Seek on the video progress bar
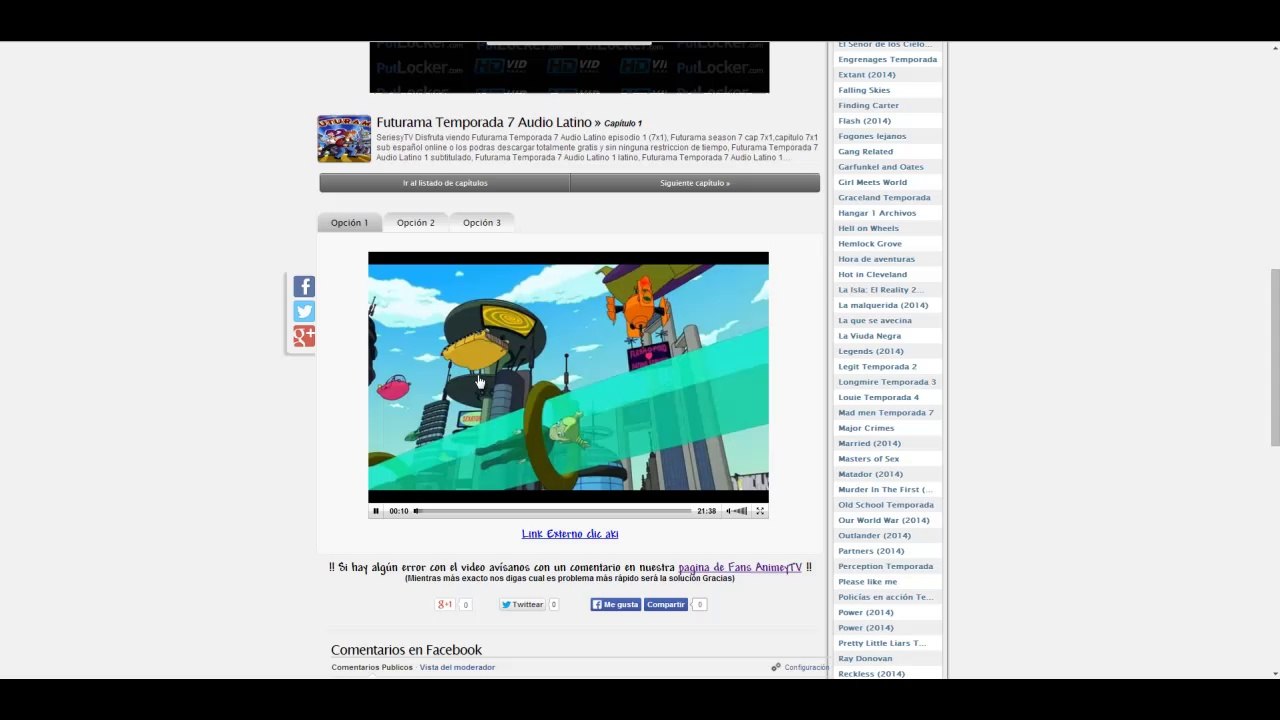1280x720 pixels. 553,511
